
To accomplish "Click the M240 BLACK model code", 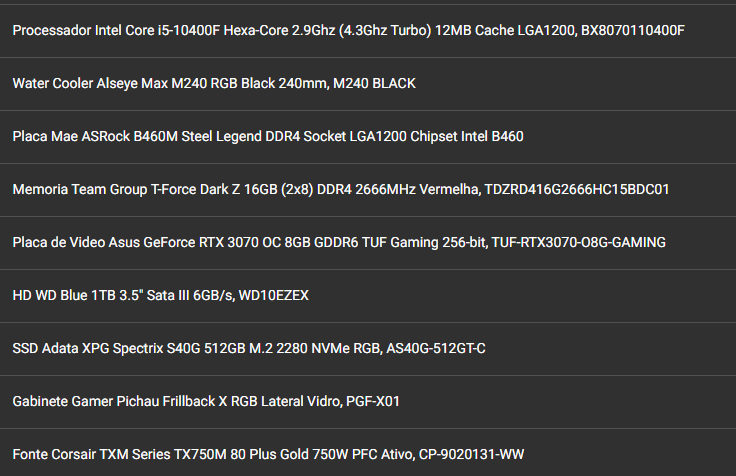I will pyautogui.click(x=374, y=84).
